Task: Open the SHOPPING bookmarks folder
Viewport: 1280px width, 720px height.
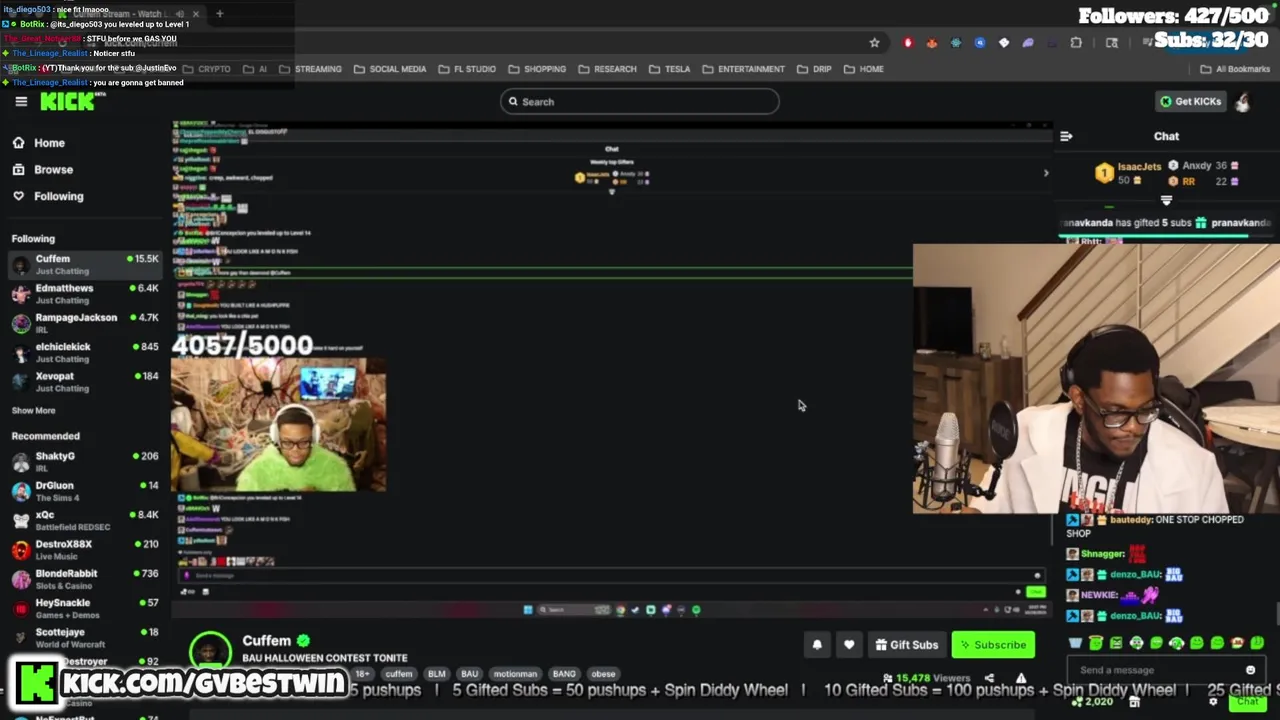Action: click(537, 69)
